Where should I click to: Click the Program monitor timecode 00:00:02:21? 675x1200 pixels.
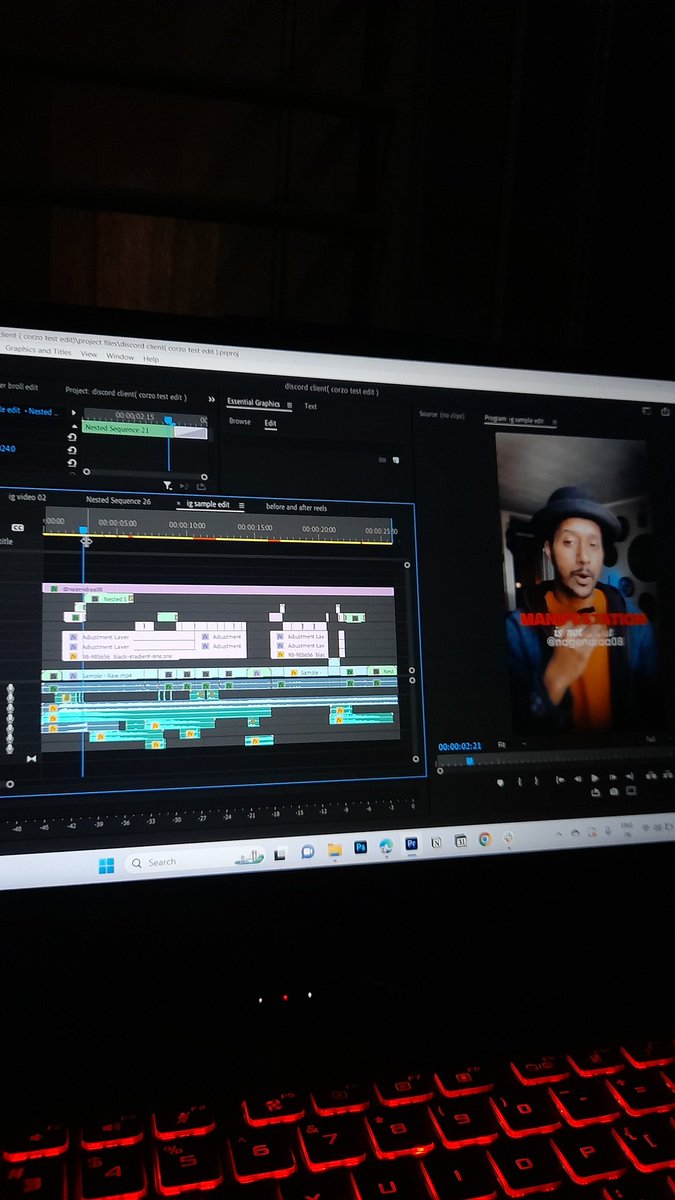(x=459, y=746)
